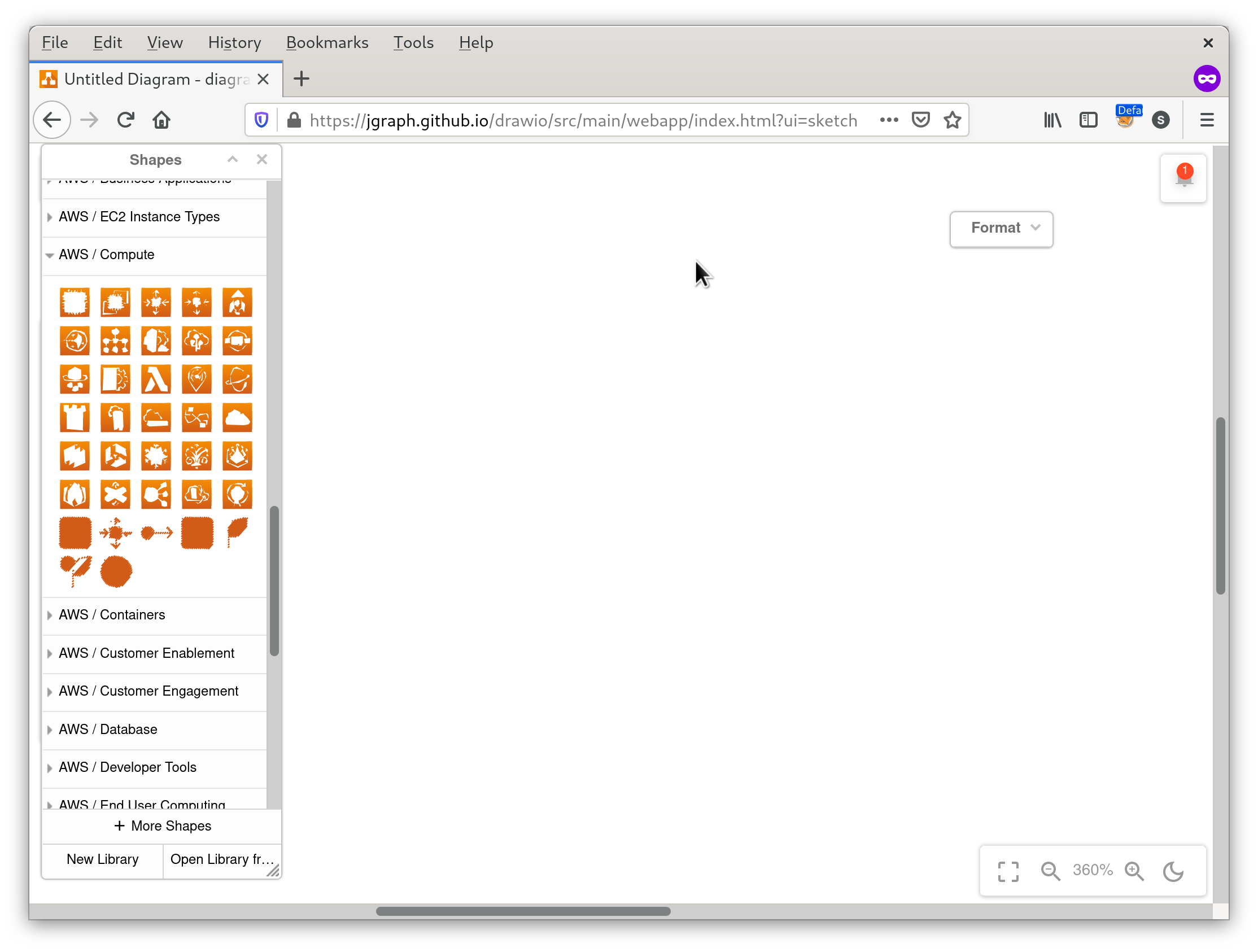
Task: Expand the AWS / Database section
Action: coord(107,729)
